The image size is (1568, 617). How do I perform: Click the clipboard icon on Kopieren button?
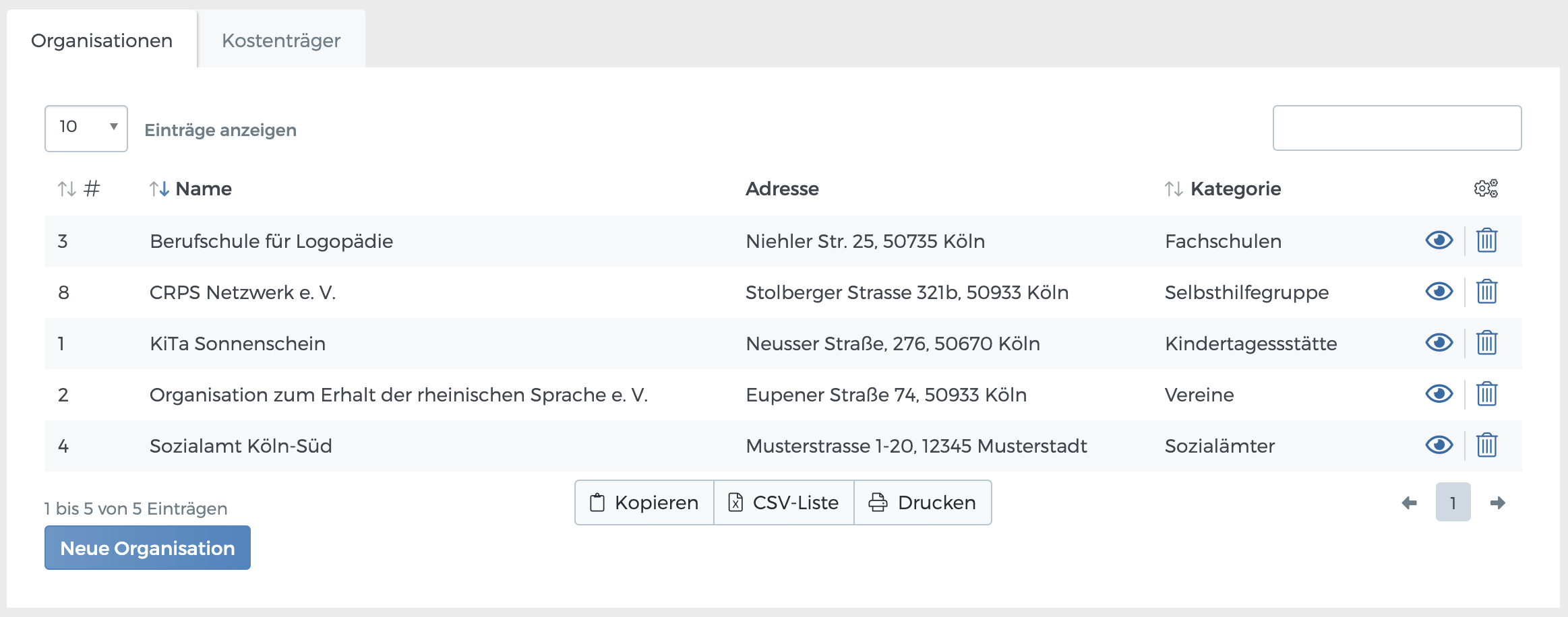pos(597,502)
